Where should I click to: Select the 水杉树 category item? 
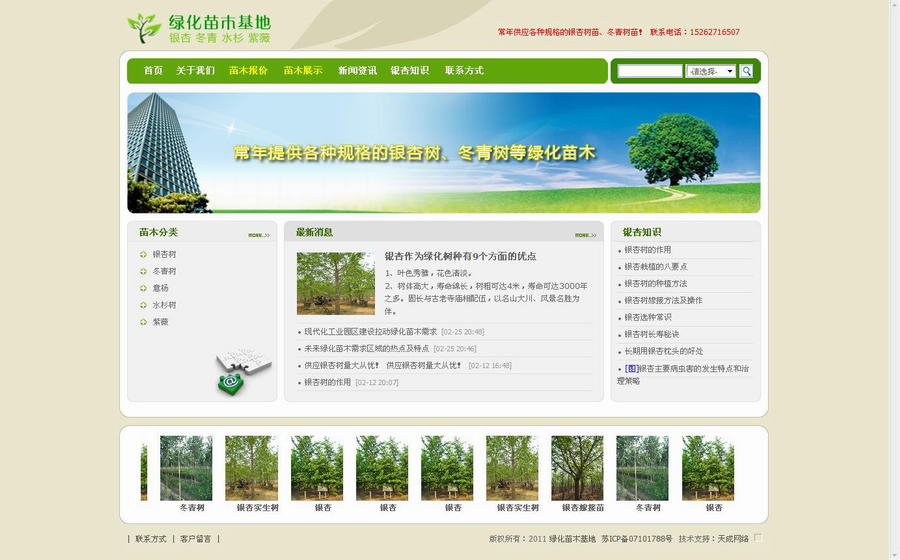[x=164, y=305]
